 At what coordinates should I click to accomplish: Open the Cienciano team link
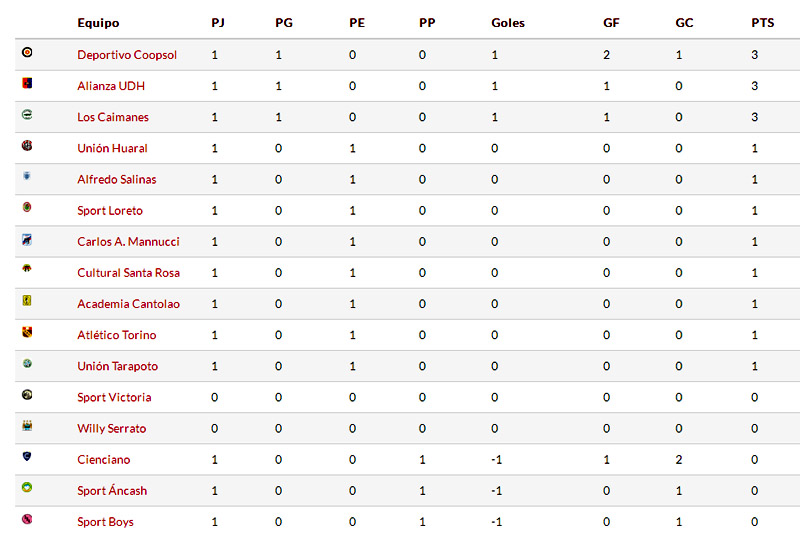[104, 460]
